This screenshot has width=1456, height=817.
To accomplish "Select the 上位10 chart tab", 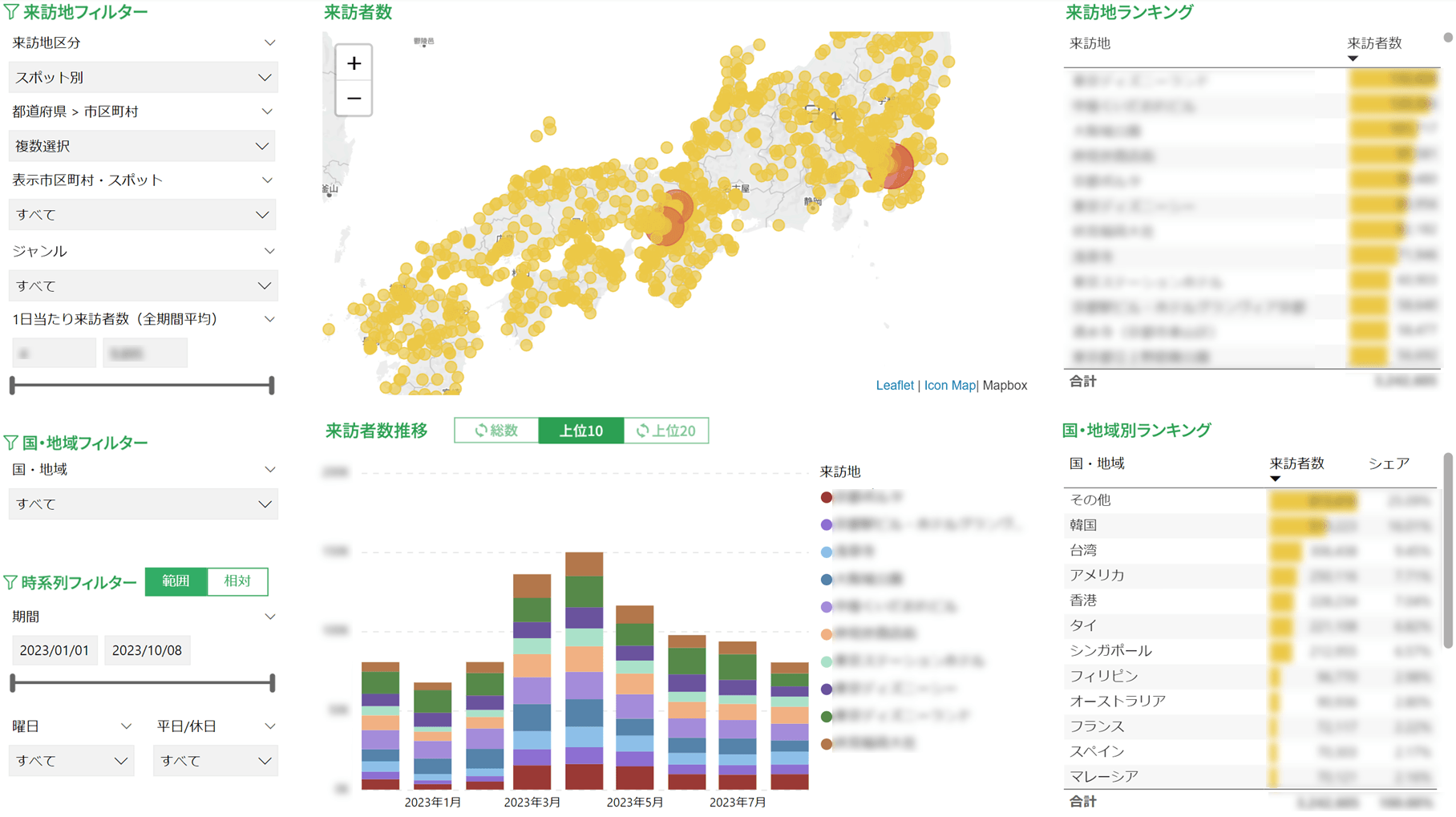I will 580,431.
